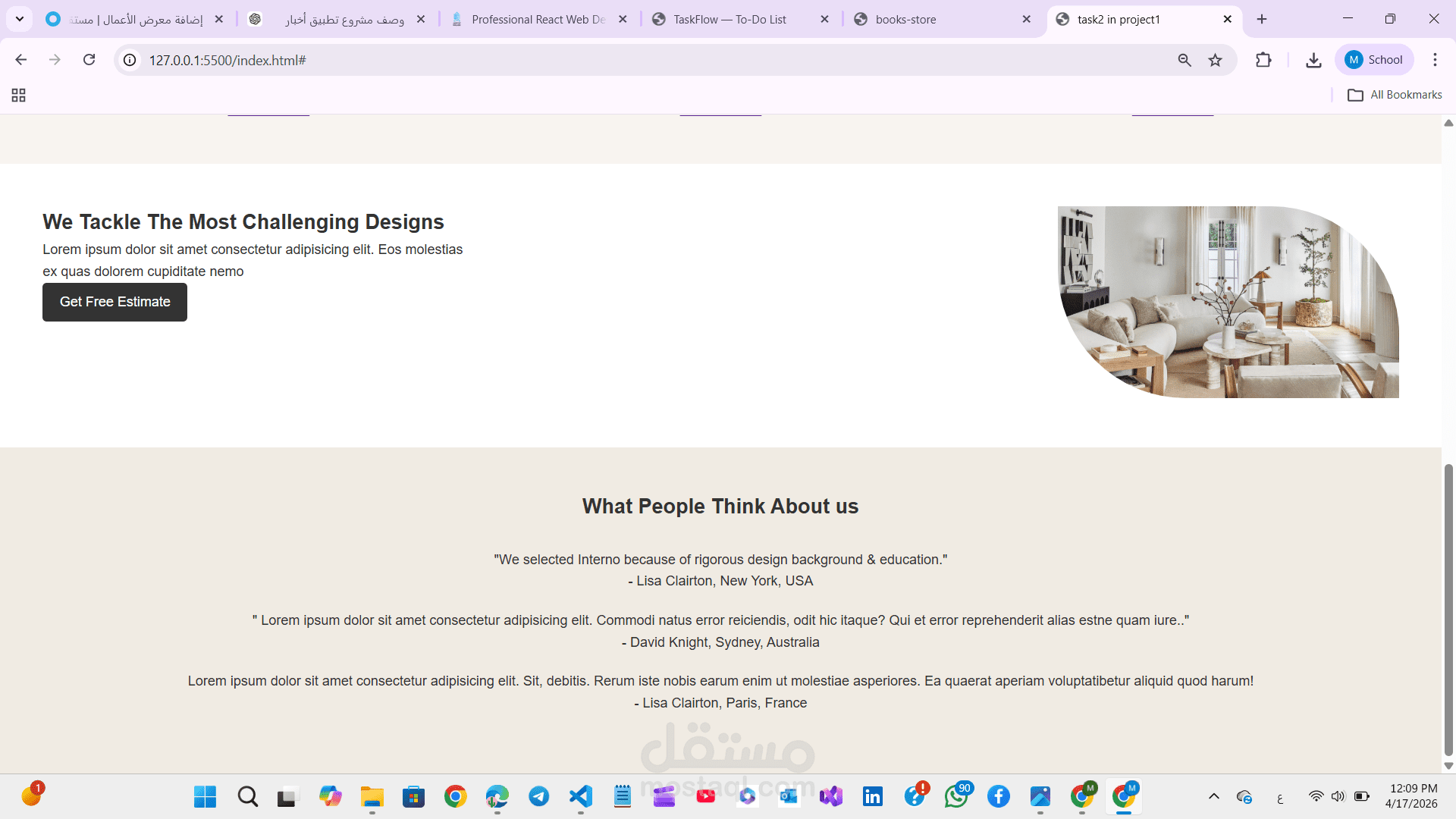Open the Chrome three-dot menu
This screenshot has height=819, width=1456.
[x=1435, y=60]
